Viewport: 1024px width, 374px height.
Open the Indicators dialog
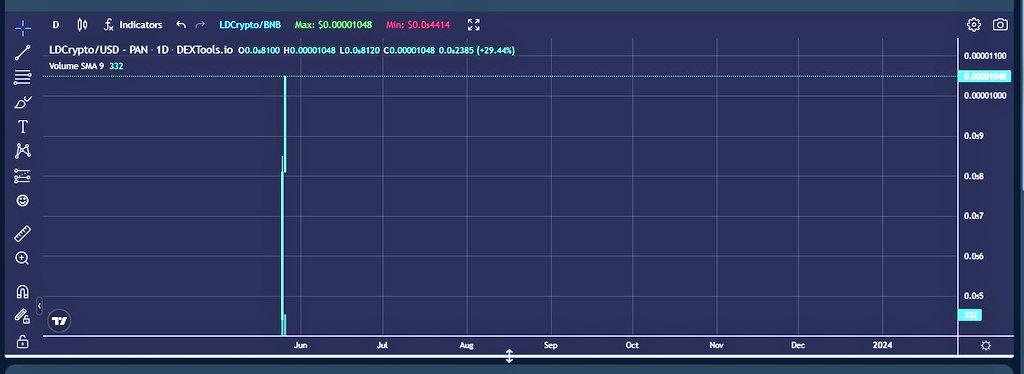pyautogui.click(x=133, y=25)
